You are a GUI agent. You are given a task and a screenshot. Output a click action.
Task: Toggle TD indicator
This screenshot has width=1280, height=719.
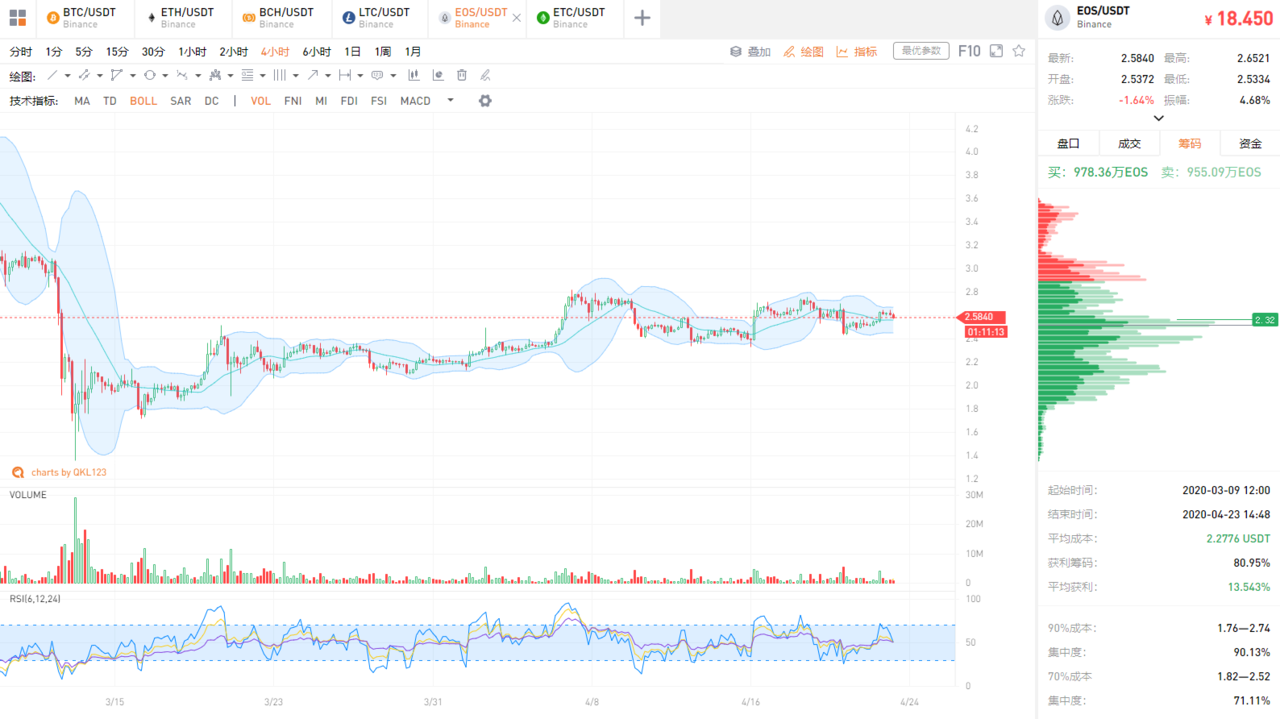tap(110, 101)
